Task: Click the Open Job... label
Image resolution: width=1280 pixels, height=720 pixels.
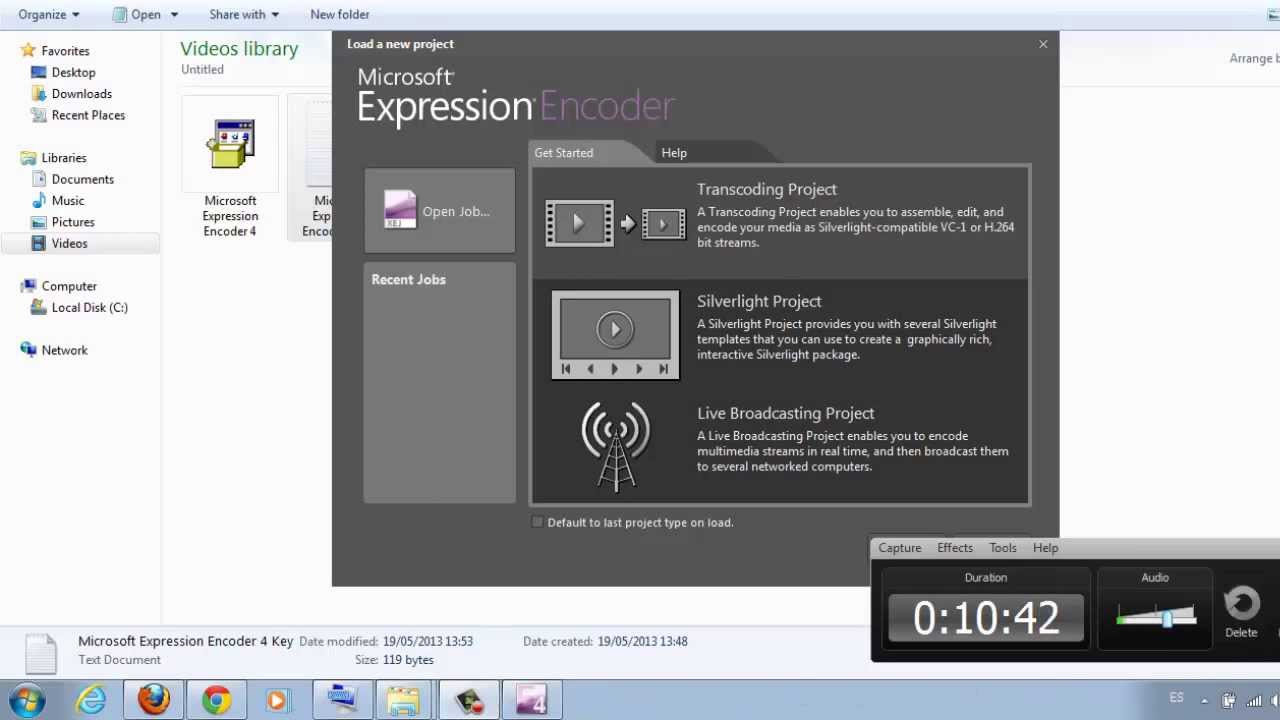Action: (x=456, y=211)
